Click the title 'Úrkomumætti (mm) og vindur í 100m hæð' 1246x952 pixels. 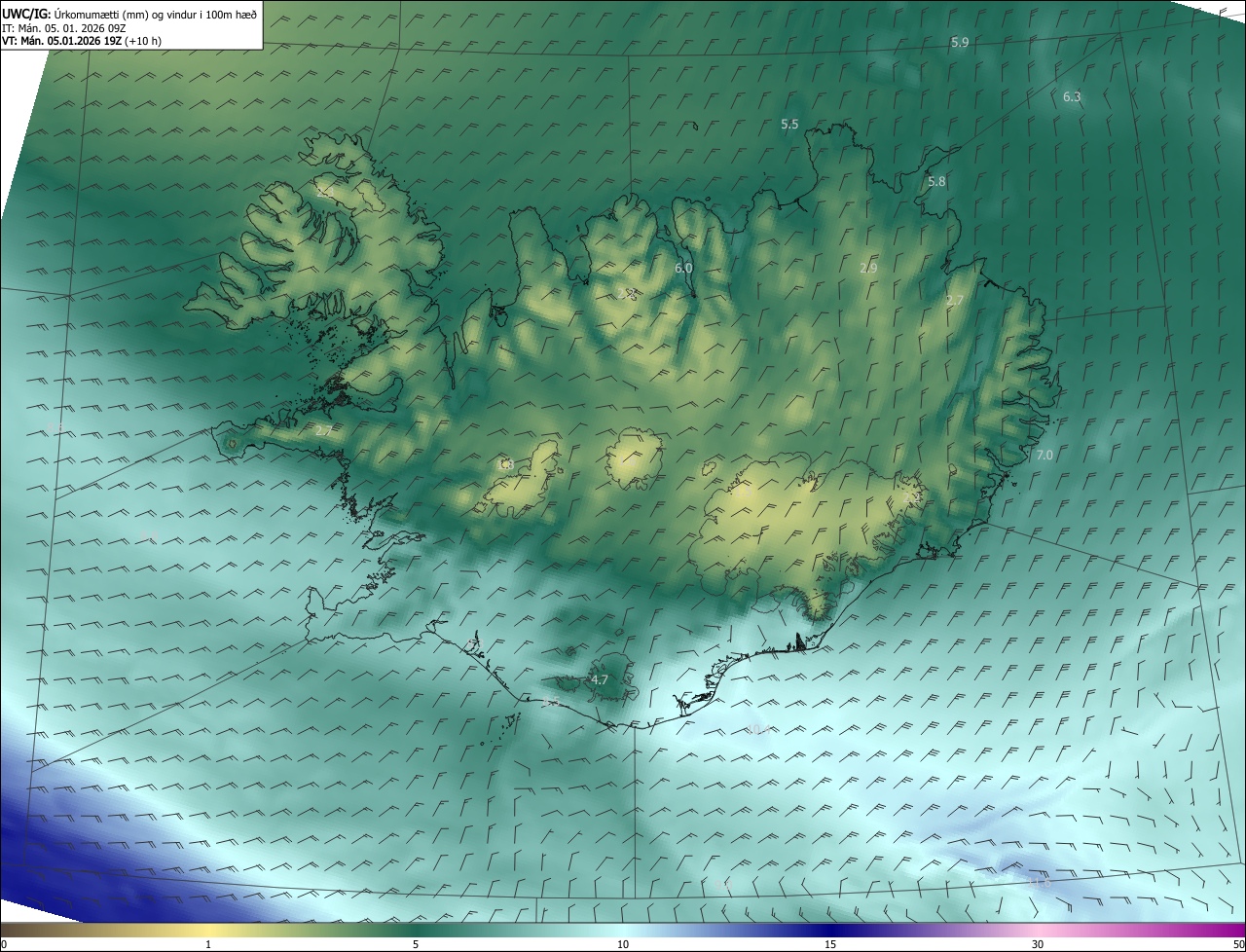pos(155,15)
